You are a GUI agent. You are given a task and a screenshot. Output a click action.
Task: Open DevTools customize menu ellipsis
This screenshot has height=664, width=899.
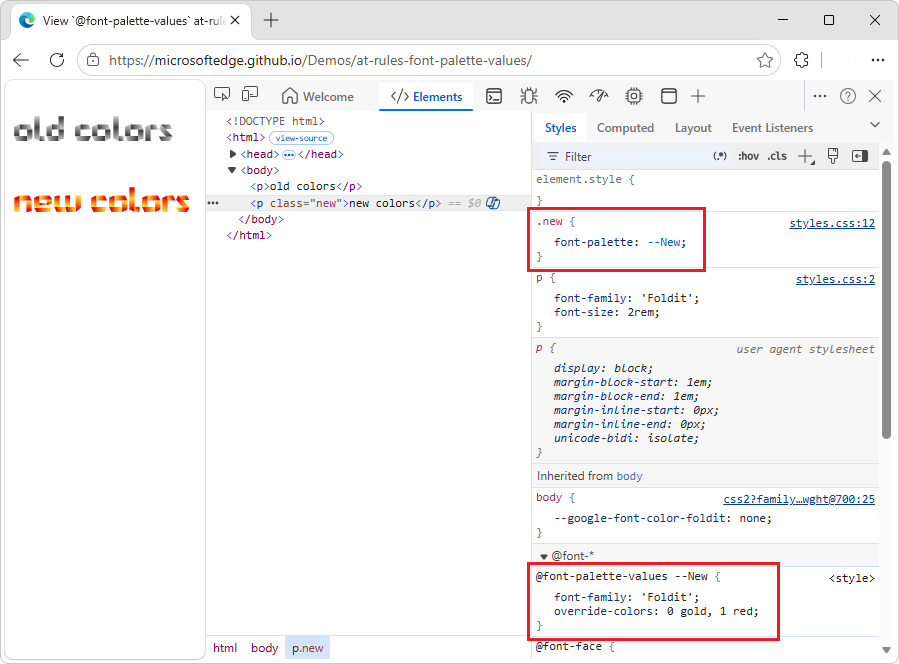click(x=820, y=96)
